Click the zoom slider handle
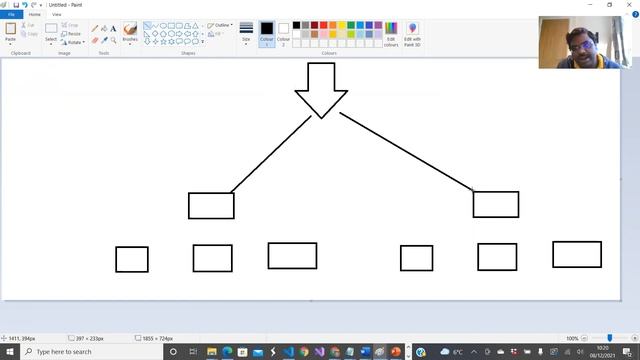 [610, 338]
